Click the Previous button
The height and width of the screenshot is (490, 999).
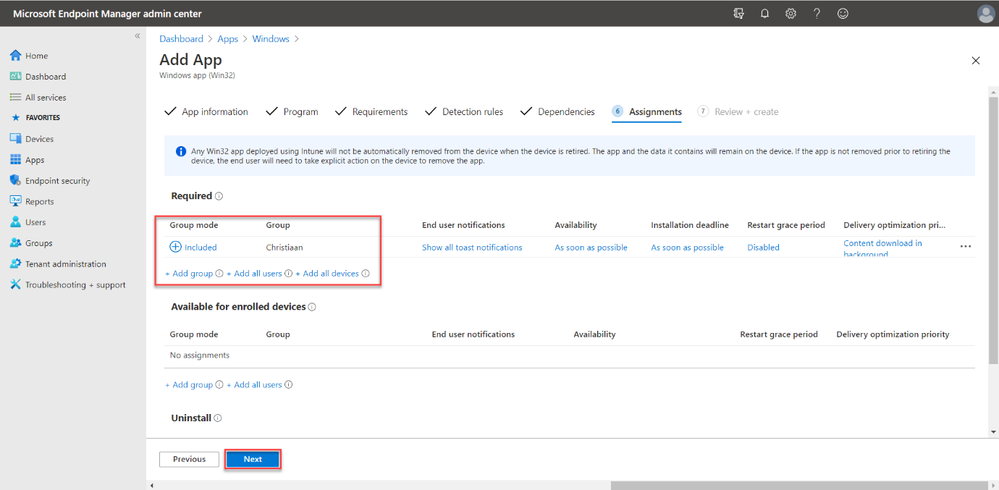[189, 459]
